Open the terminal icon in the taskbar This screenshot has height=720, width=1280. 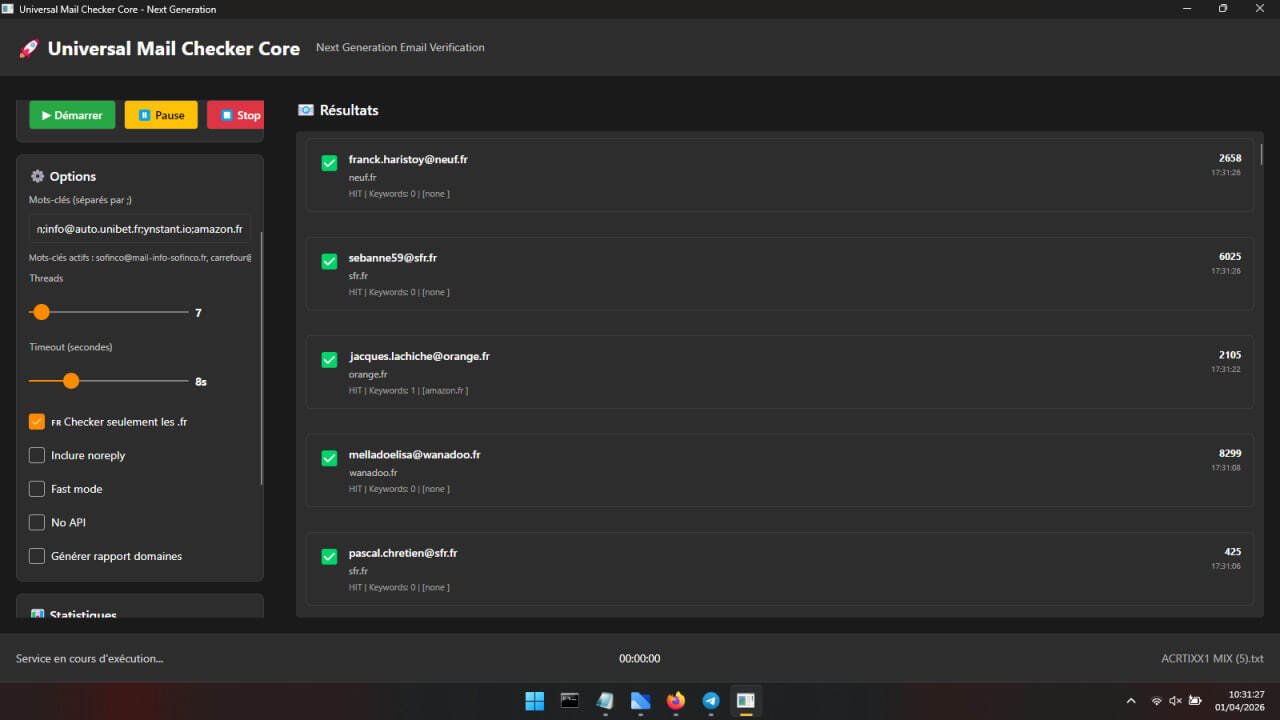tap(570, 701)
